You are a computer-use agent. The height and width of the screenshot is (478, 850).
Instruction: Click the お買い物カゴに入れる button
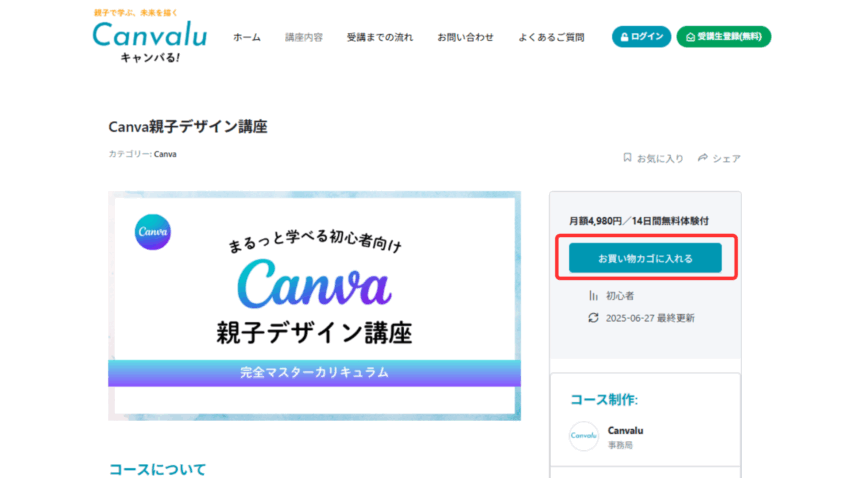pos(645,258)
